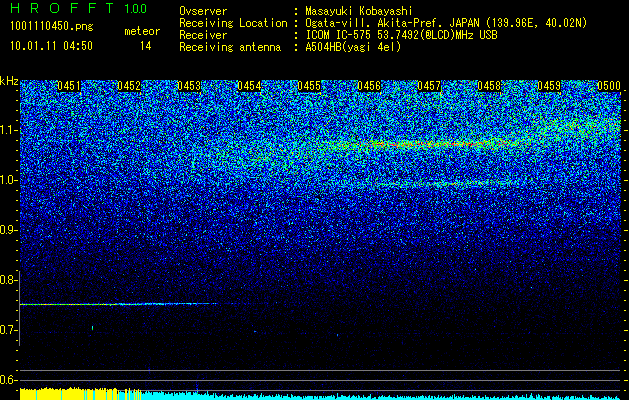629x400 pixels.
Task: Click the 0457 time marker
Action: (x=429, y=86)
